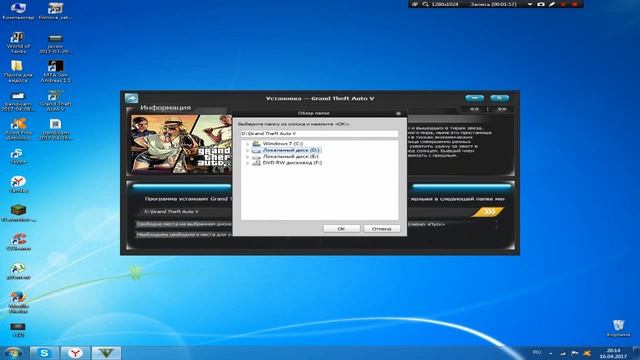Open the Avast Free Antivirus shortcut
Screen dimensions: 640x360
18,129
